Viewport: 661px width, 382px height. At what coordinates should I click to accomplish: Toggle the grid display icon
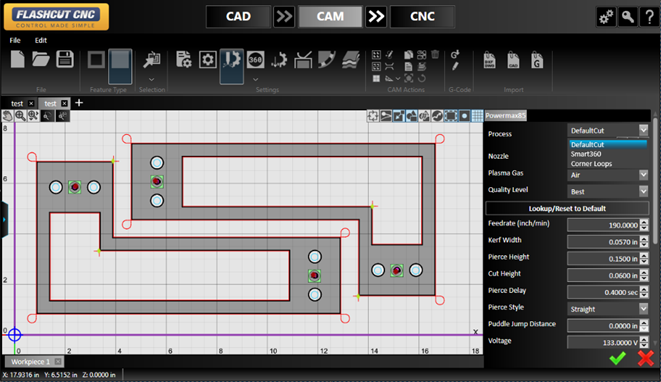(477, 116)
